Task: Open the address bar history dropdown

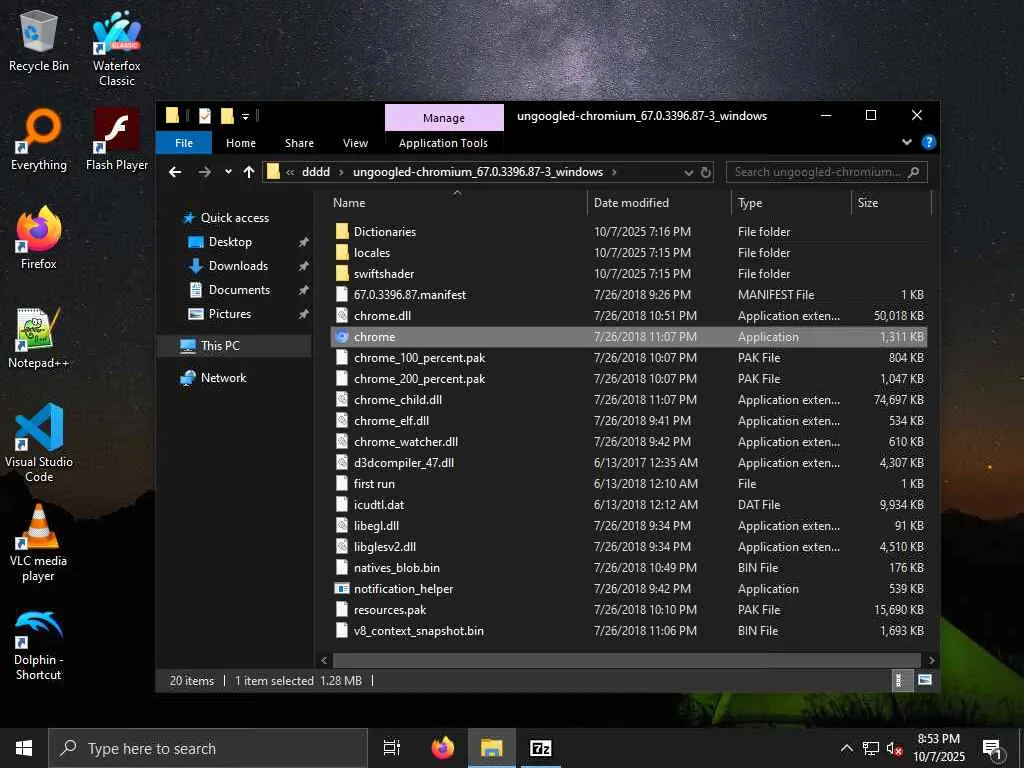Action: tap(688, 172)
